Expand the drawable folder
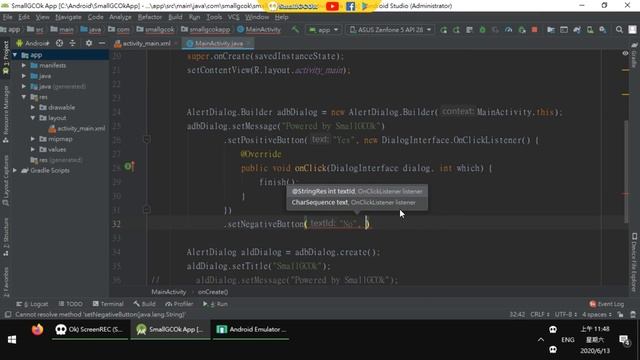The width and height of the screenshot is (640, 360). coord(33,107)
